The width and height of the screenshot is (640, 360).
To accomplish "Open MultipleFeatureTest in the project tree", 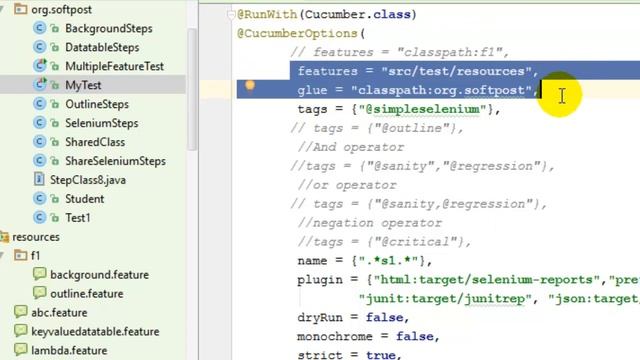I will (x=114, y=66).
